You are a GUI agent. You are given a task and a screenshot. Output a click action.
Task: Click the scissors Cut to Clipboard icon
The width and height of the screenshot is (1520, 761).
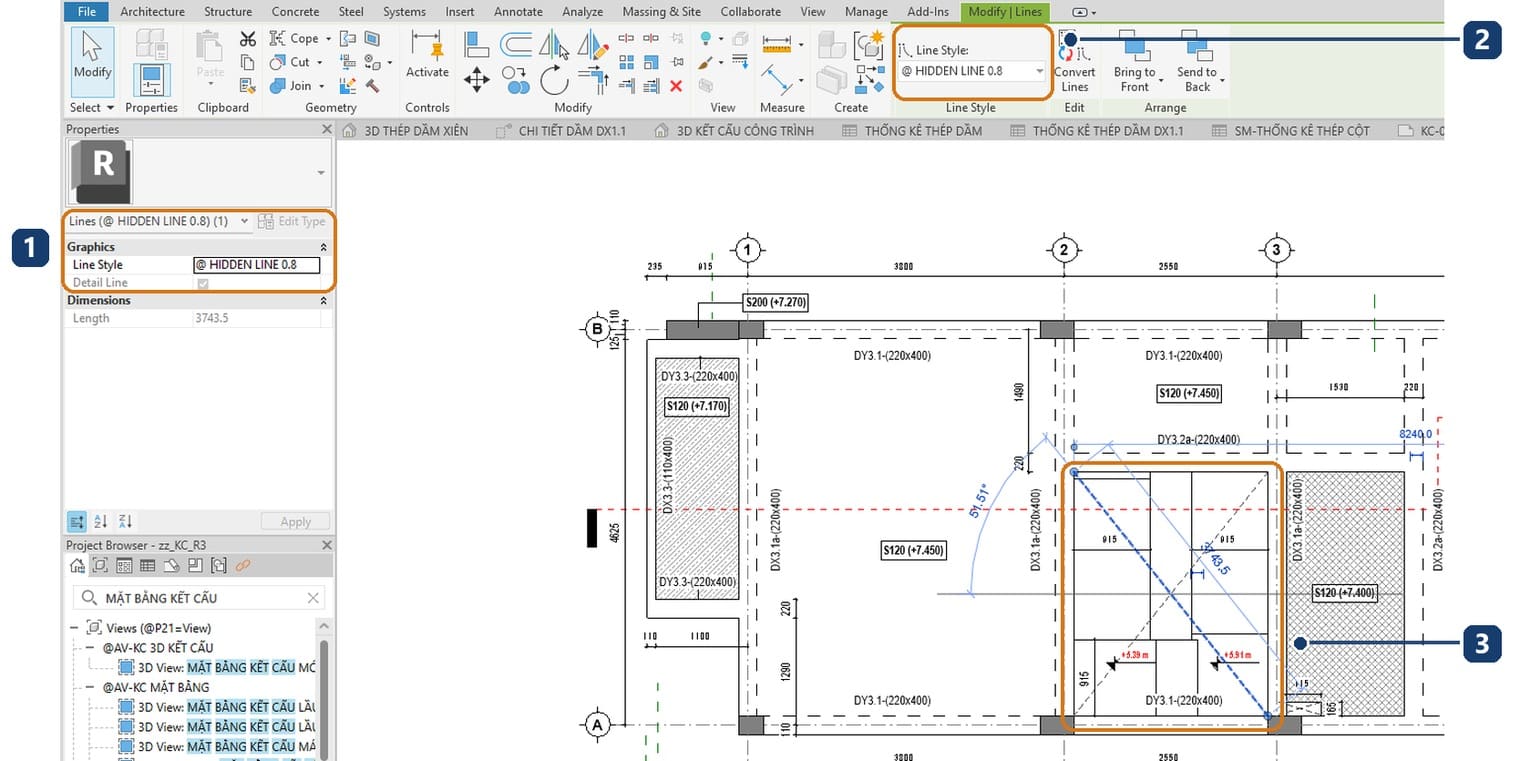(248, 39)
